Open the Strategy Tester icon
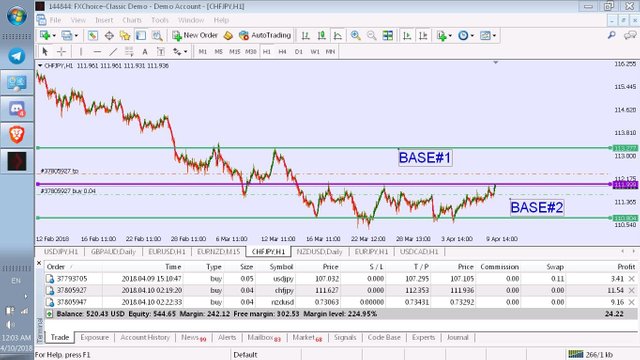The height and width of the screenshot is (360, 640). pos(157,36)
